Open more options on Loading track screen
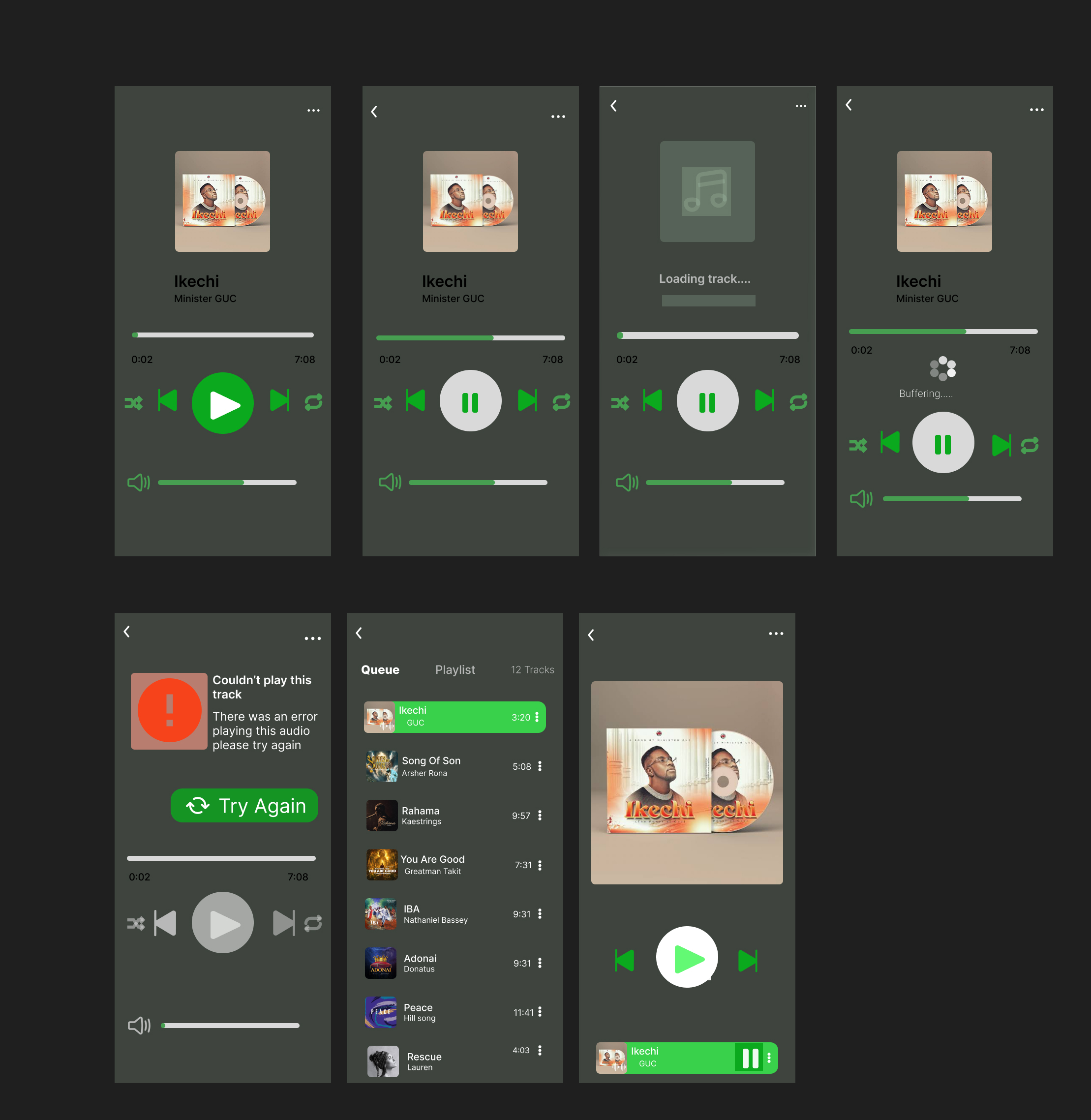Screen dimensions: 1091x1120 click(801, 106)
